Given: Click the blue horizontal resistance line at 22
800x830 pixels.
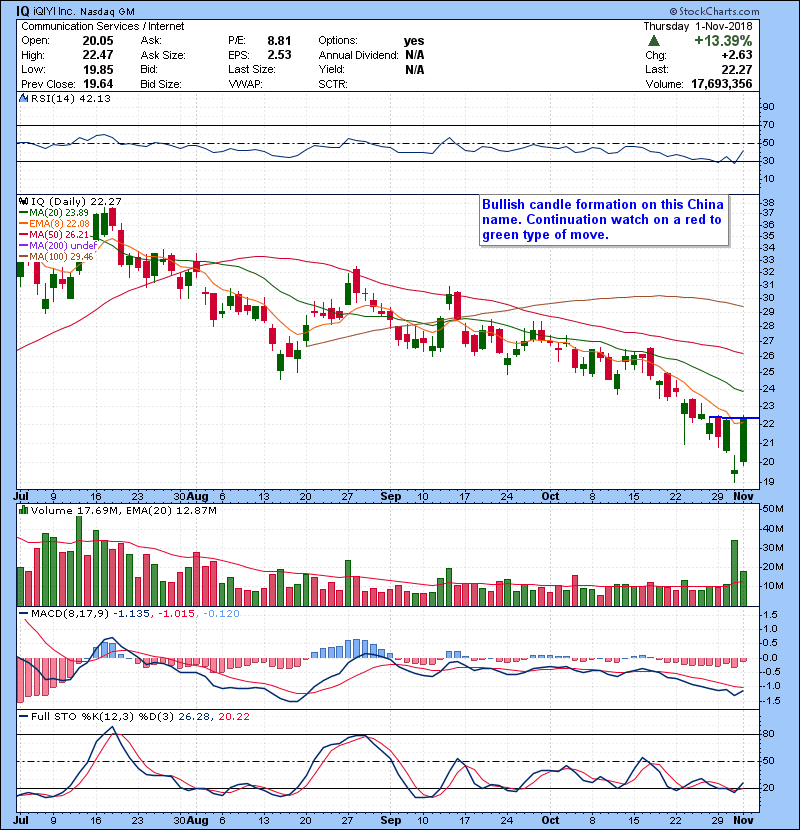Looking at the screenshot, I should click(x=734, y=418).
